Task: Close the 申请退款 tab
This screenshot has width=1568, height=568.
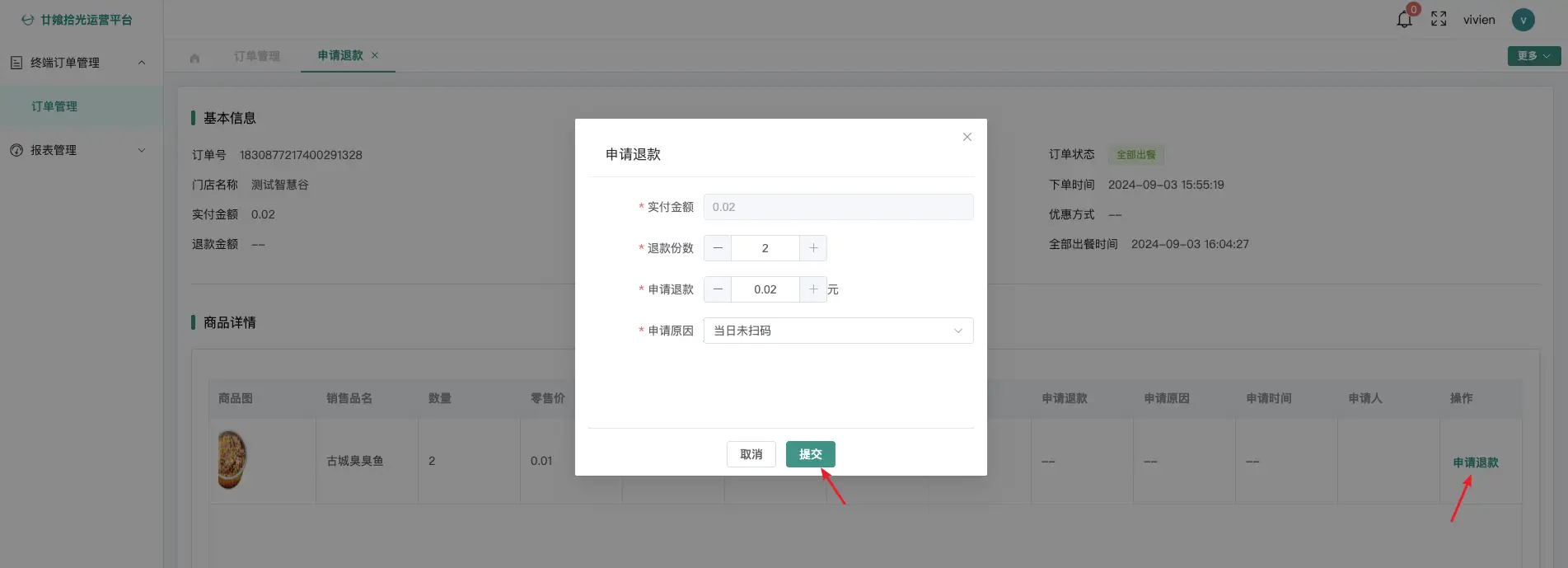Action: [375, 55]
